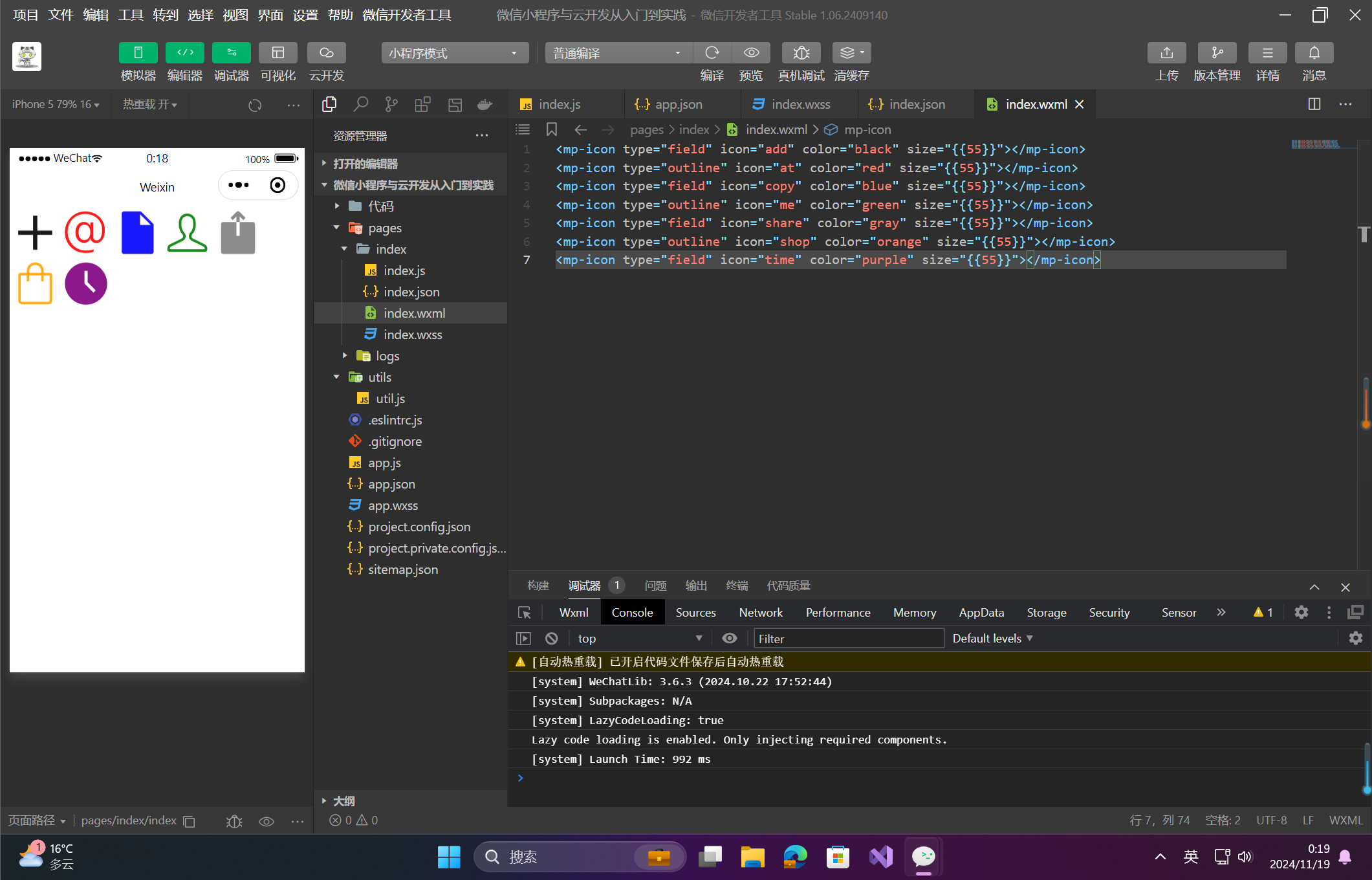The height and width of the screenshot is (880, 1372).
Task: Click the hot reload toggle text
Action: click(149, 104)
